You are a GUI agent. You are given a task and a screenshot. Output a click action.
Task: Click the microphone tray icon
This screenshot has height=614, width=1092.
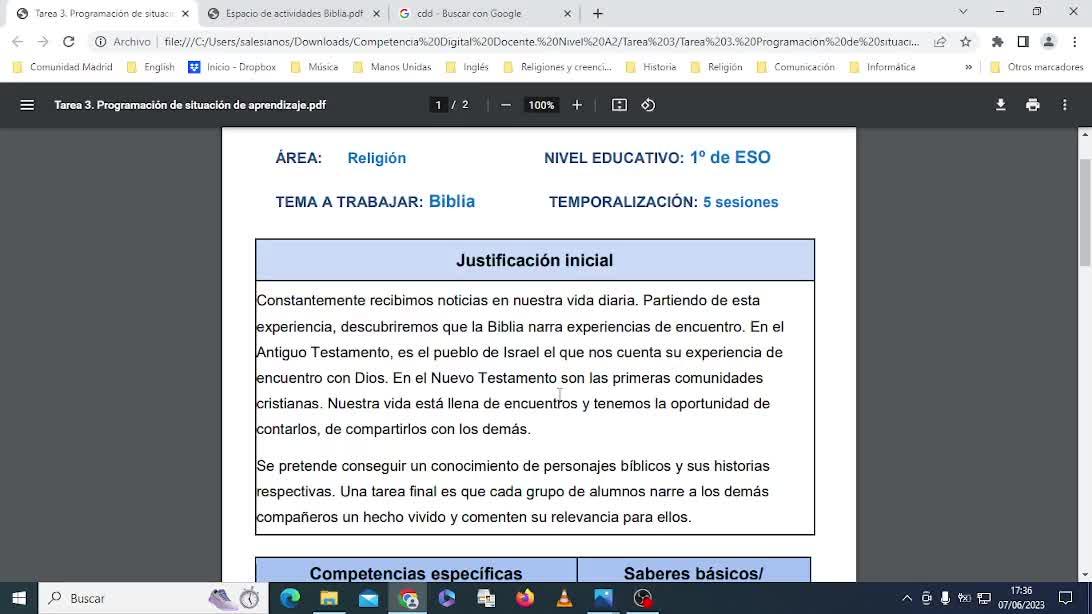945,598
